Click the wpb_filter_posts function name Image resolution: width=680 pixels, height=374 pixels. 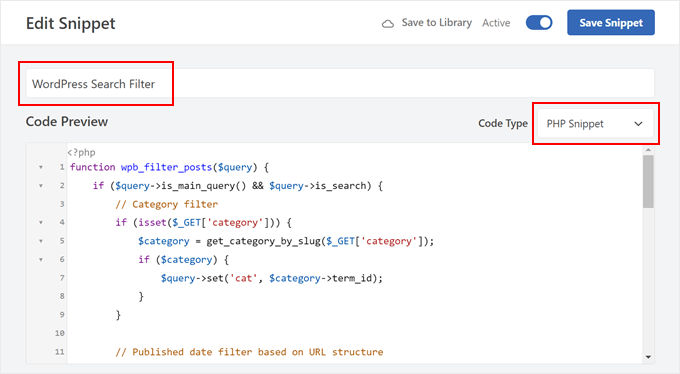pos(166,167)
